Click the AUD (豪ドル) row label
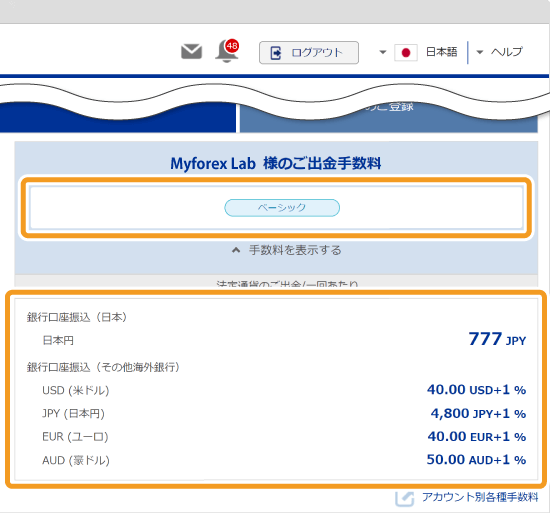The image size is (550, 513). coord(76,460)
